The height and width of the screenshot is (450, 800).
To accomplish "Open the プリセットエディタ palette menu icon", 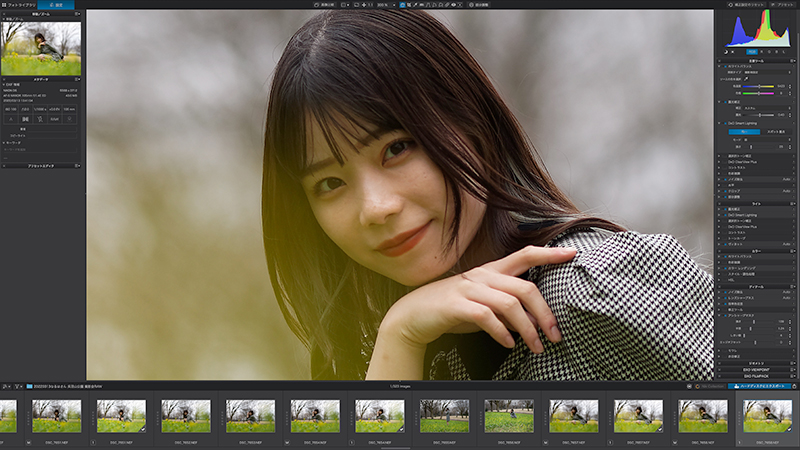I will 78,166.
